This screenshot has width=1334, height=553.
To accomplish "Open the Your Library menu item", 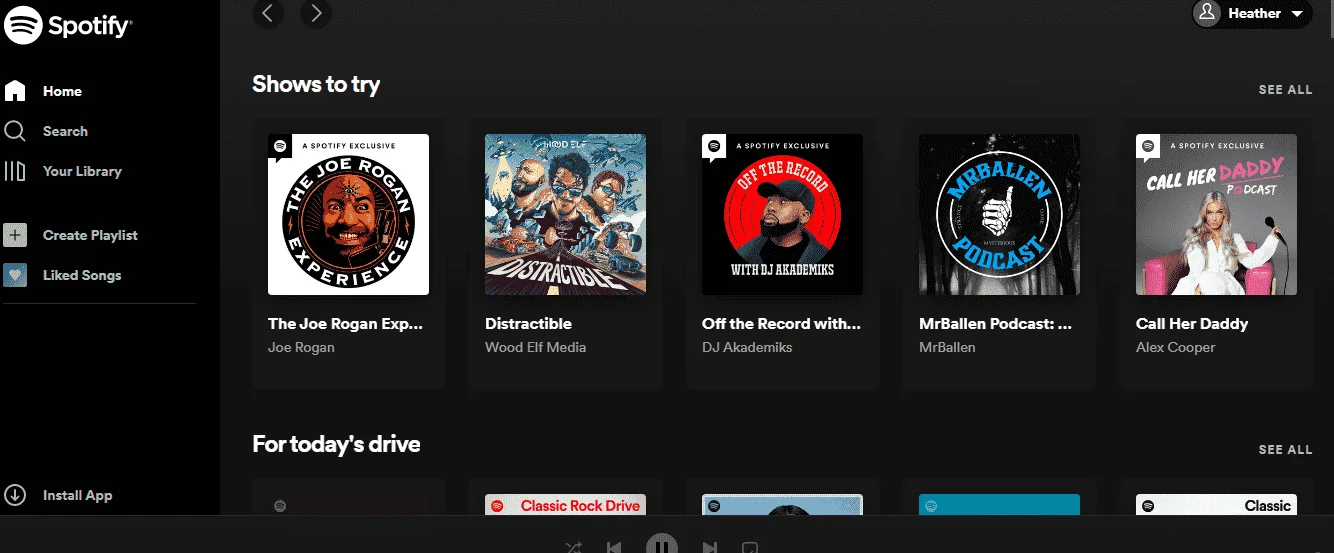I will pyautogui.click(x=82, y=171).
